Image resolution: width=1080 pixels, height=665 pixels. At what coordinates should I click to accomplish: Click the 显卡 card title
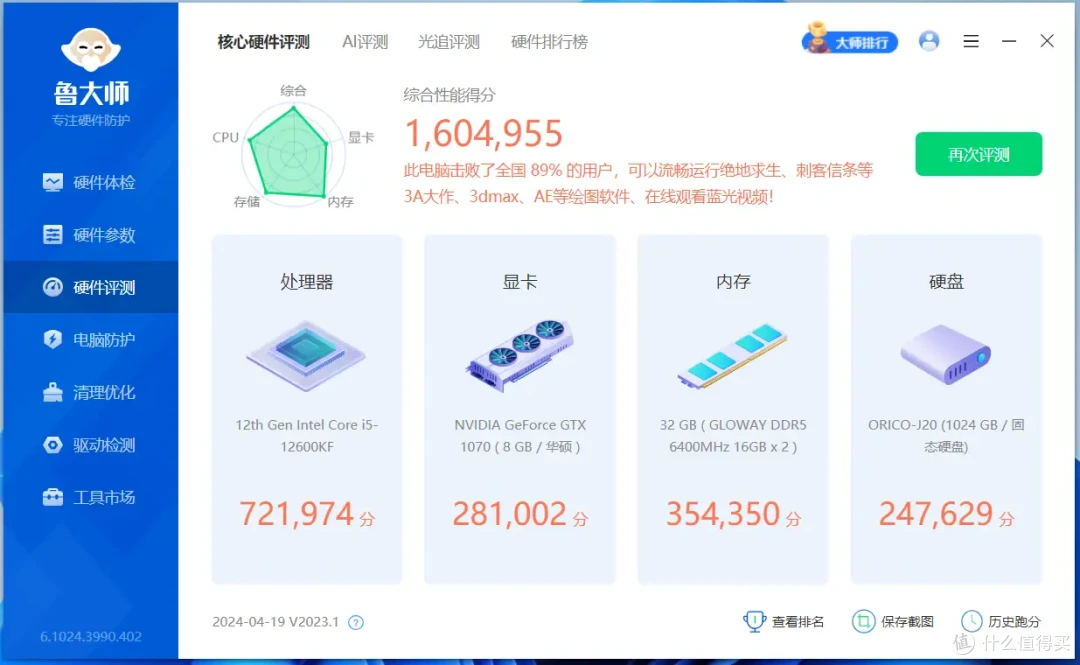pyautogui.click(x=520, y=282)
